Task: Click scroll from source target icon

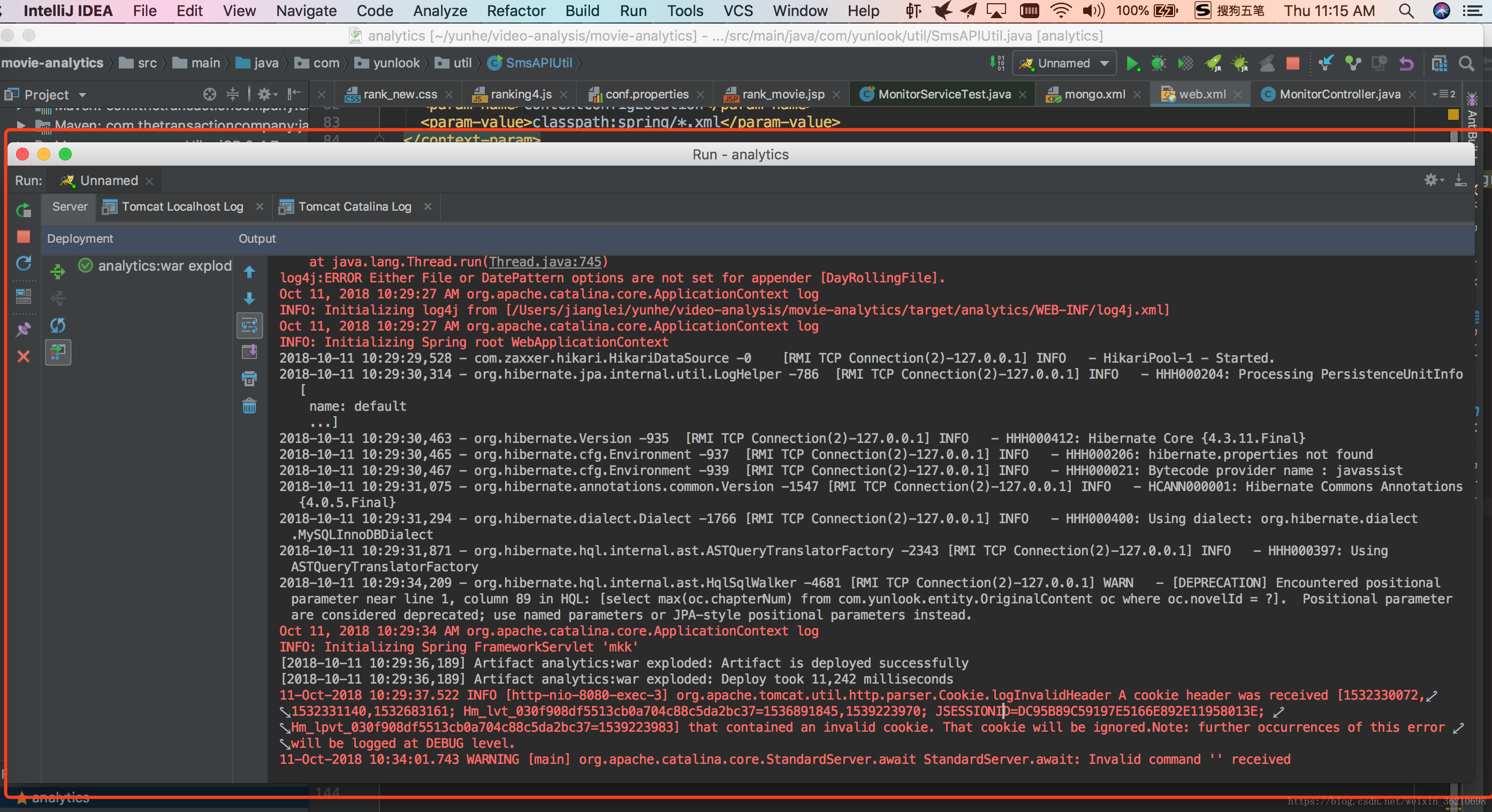Action: pyautogui.click(x=210, y=94)
